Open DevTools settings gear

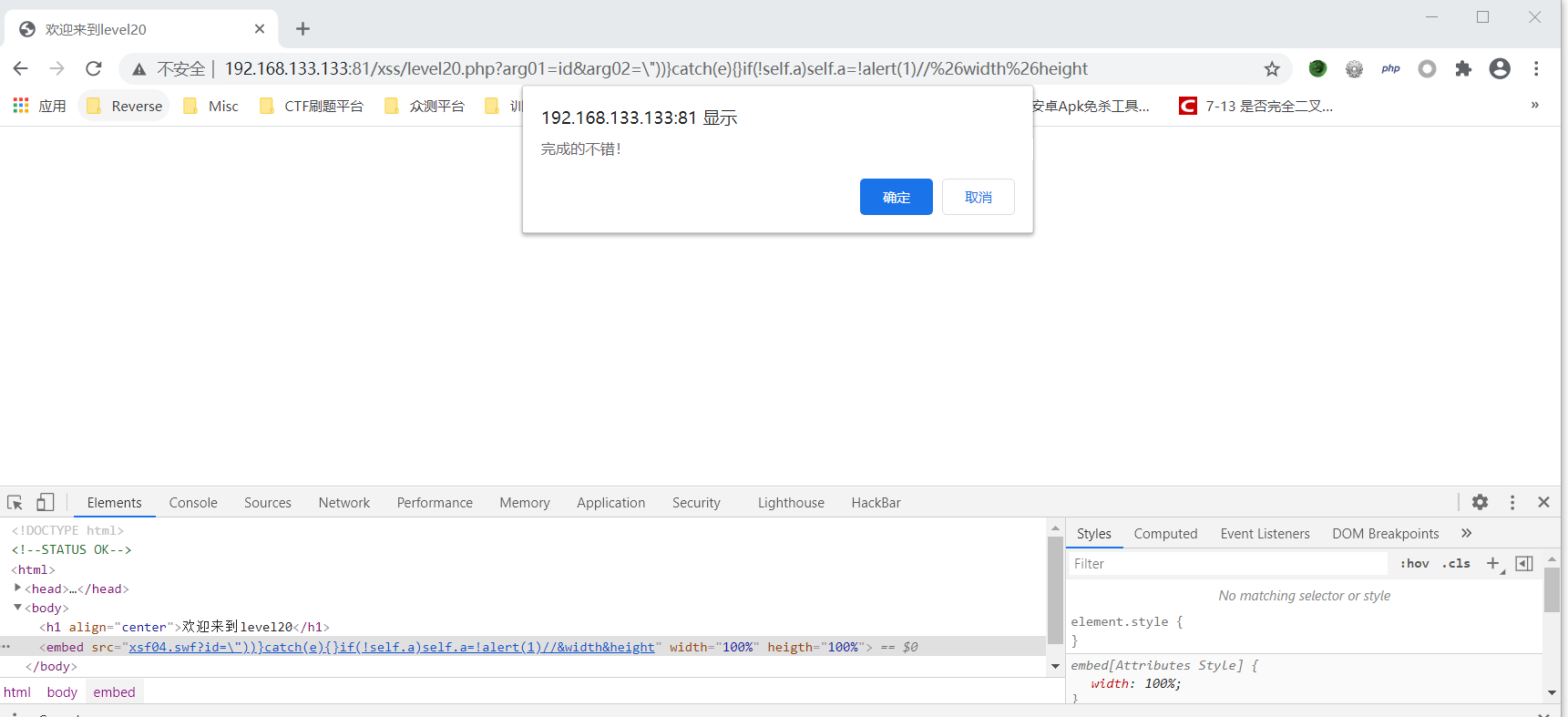pos(1480,502)
